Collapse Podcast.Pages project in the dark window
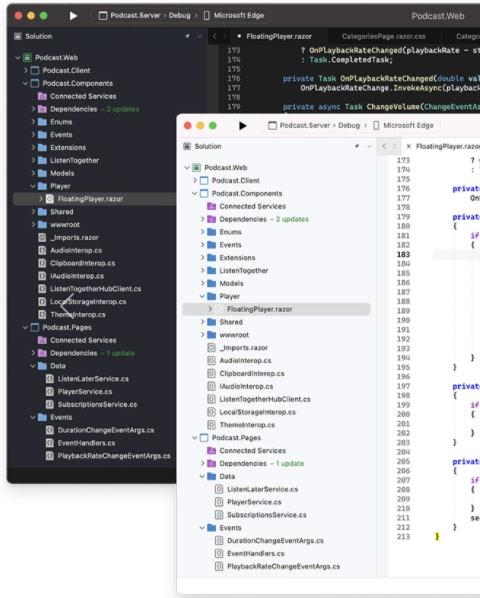This screenshot has width=480, height=598. [25, 328]
